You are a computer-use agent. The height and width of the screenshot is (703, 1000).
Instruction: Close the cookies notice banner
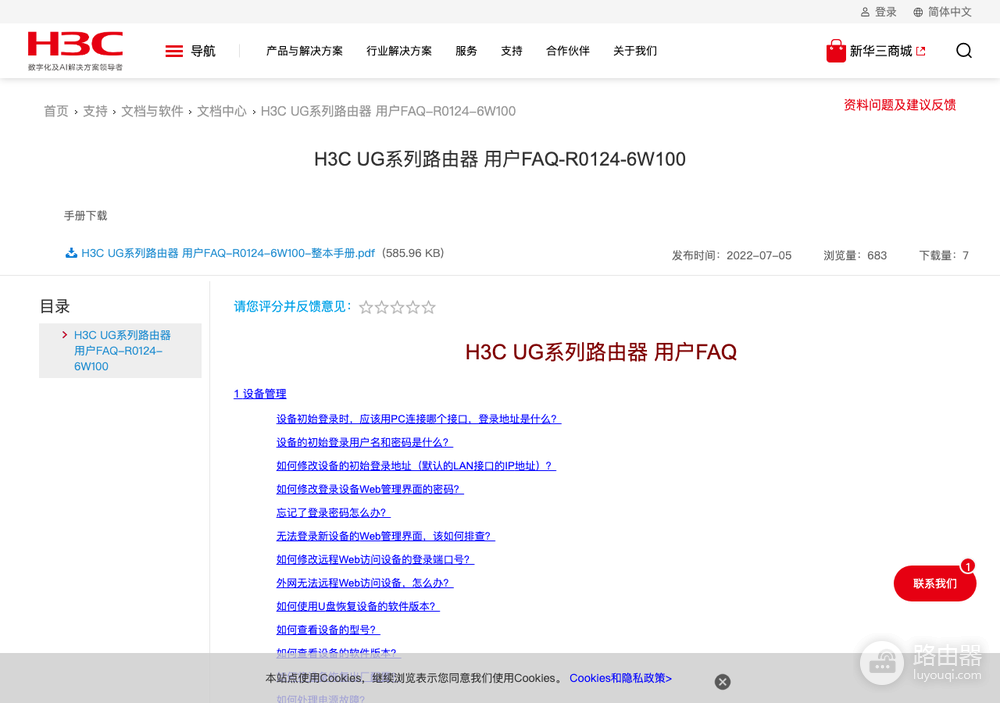pos(722,682)
